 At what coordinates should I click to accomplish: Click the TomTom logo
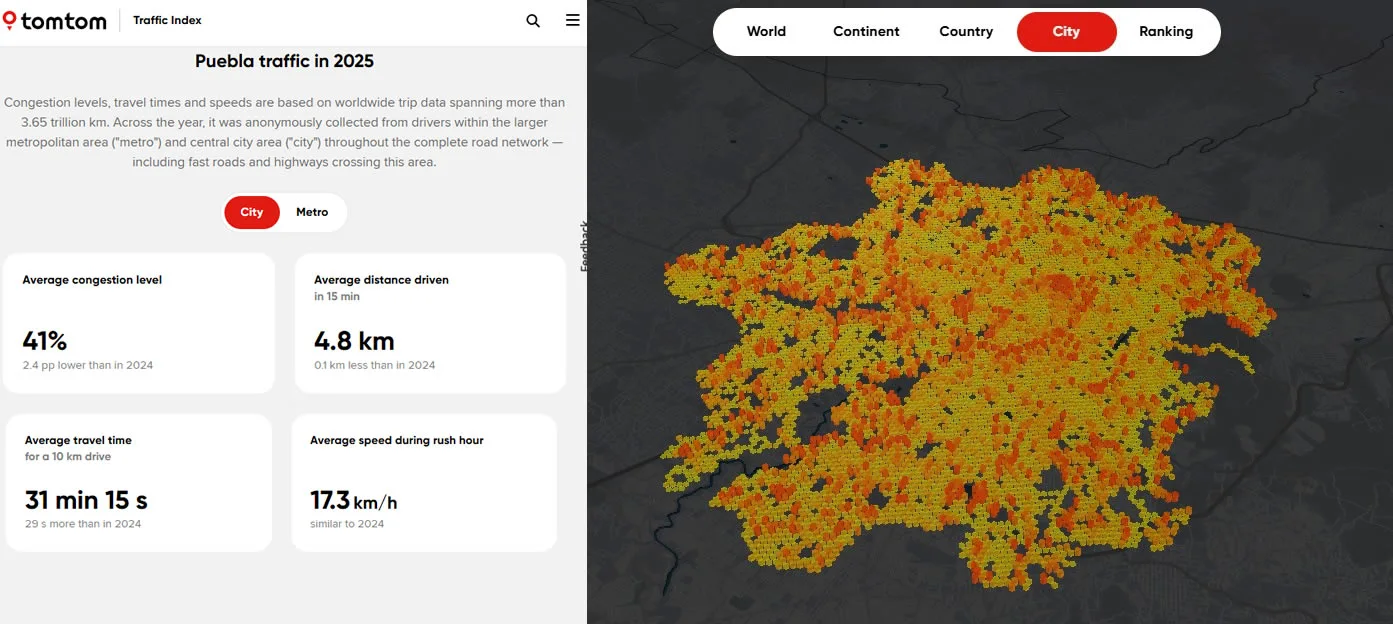click(55, 20)
